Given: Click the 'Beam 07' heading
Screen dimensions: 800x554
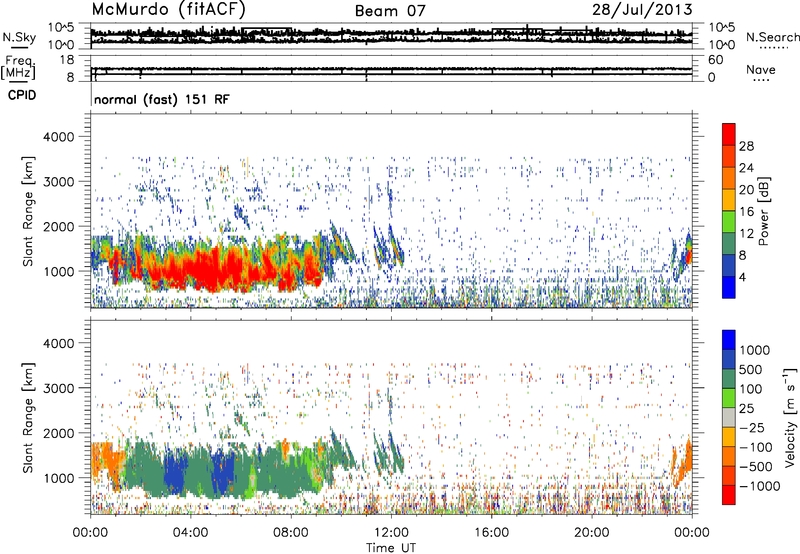Looking at the screenshot, I should pyautogui.click(x=389, y=11).
